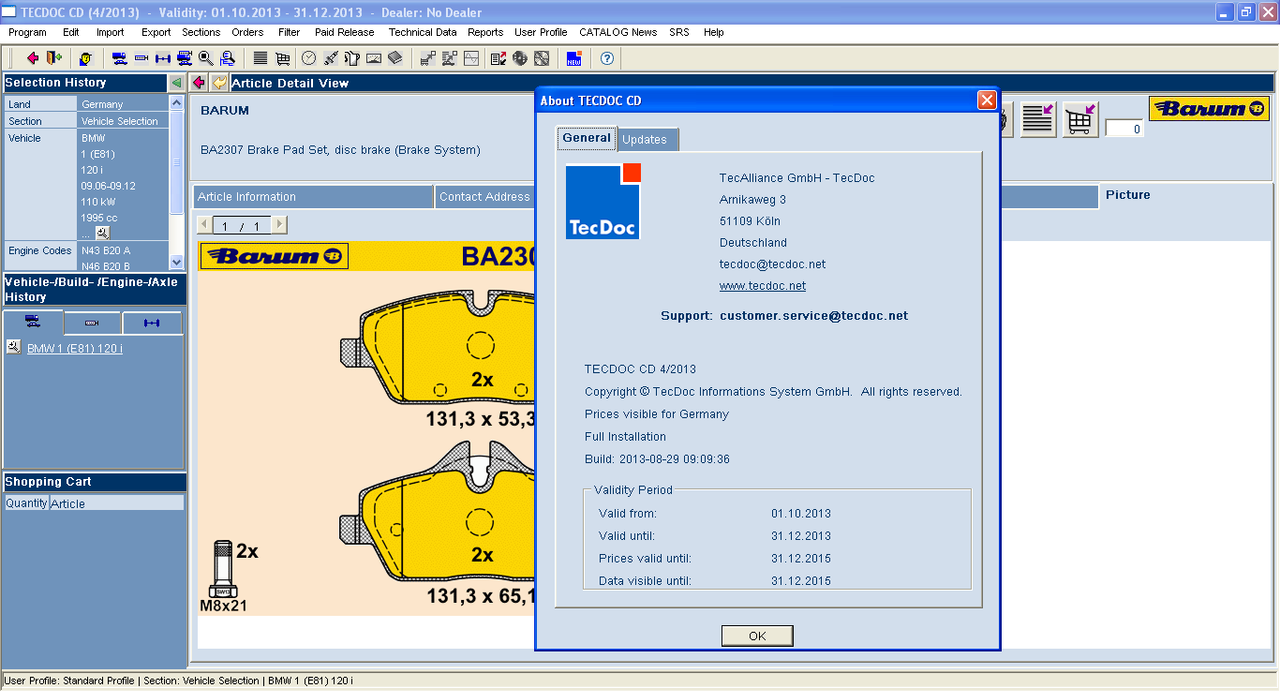Add article to list with list-arrow button
The height and width of the screenshot is (692, 1280).
[1038, 119]
